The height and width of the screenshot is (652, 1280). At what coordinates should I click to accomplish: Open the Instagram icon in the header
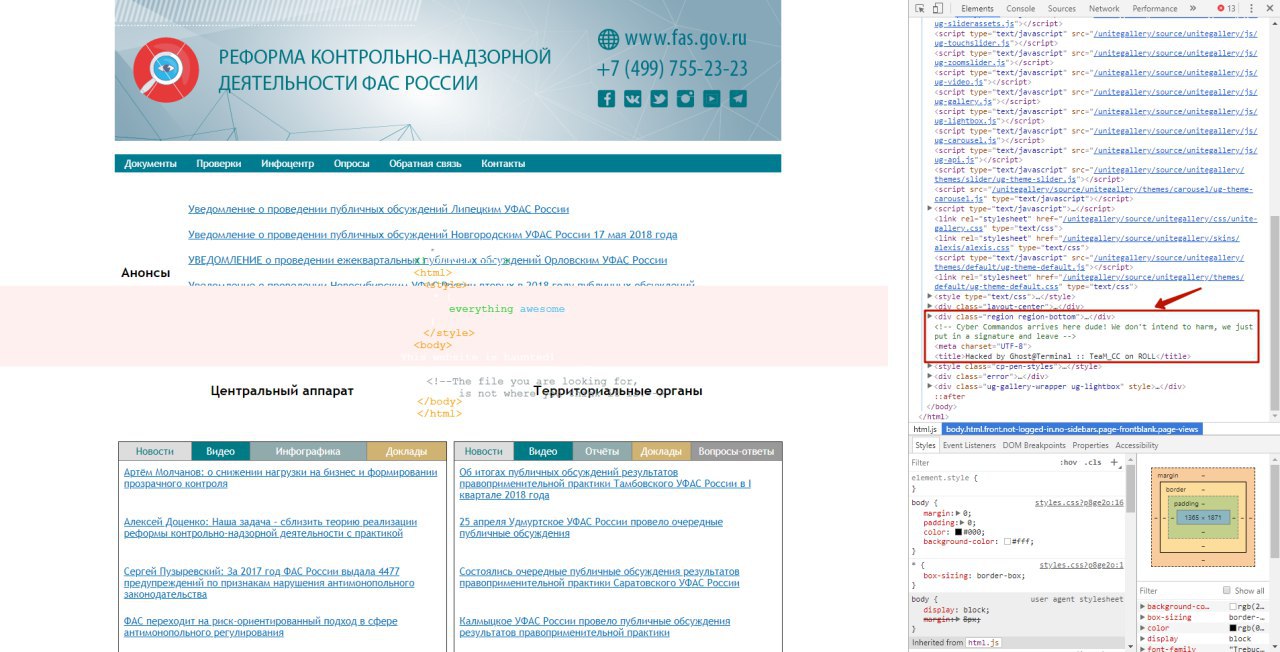pos(685,98)
